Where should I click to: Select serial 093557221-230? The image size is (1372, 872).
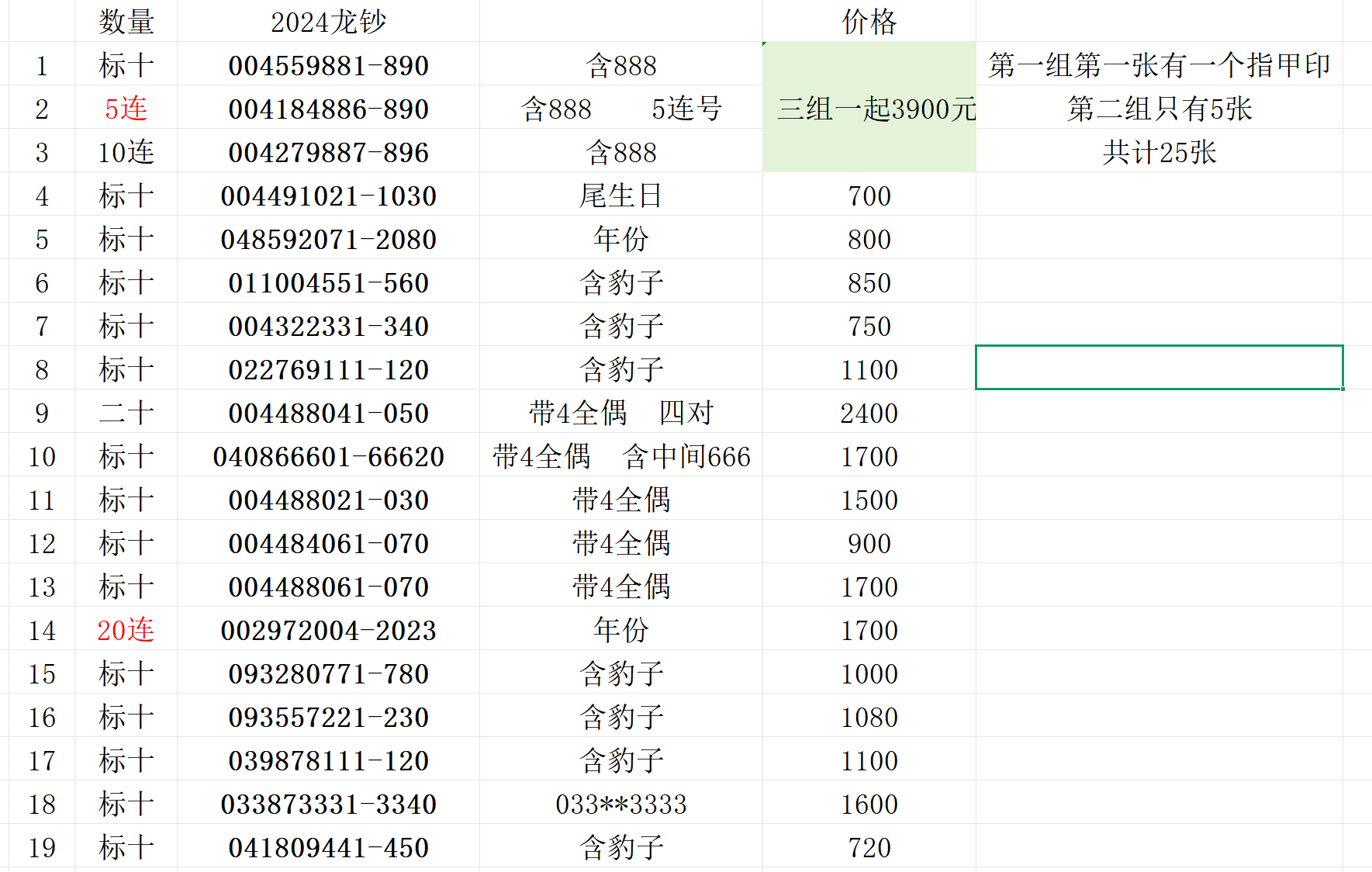coord(328,717)
